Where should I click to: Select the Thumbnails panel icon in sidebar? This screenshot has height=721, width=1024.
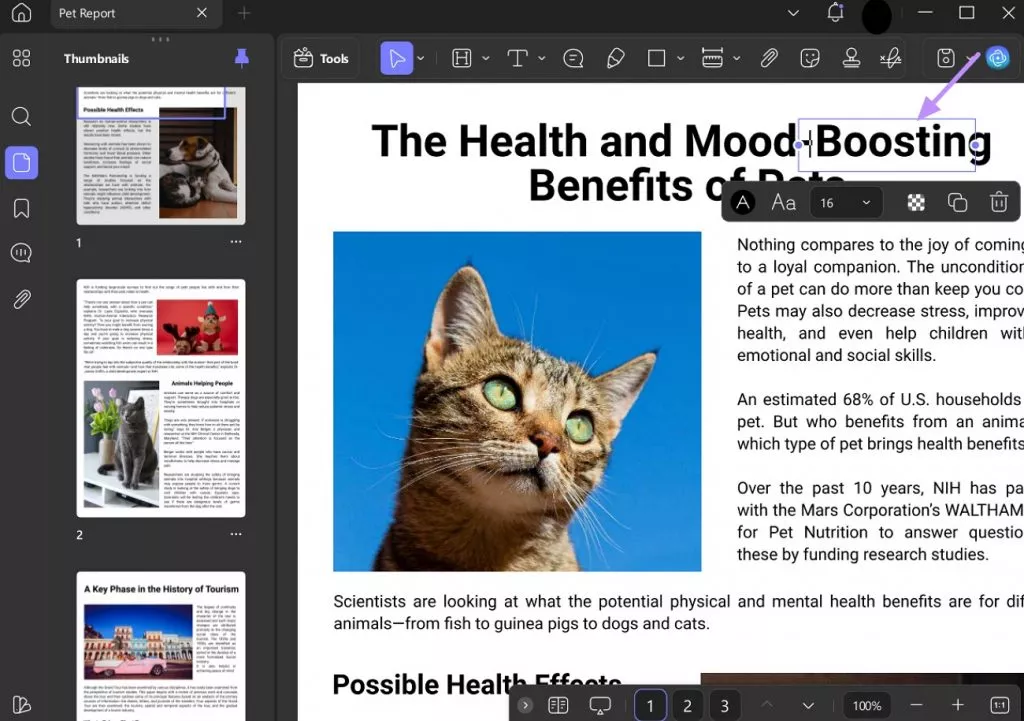(22, 163)
